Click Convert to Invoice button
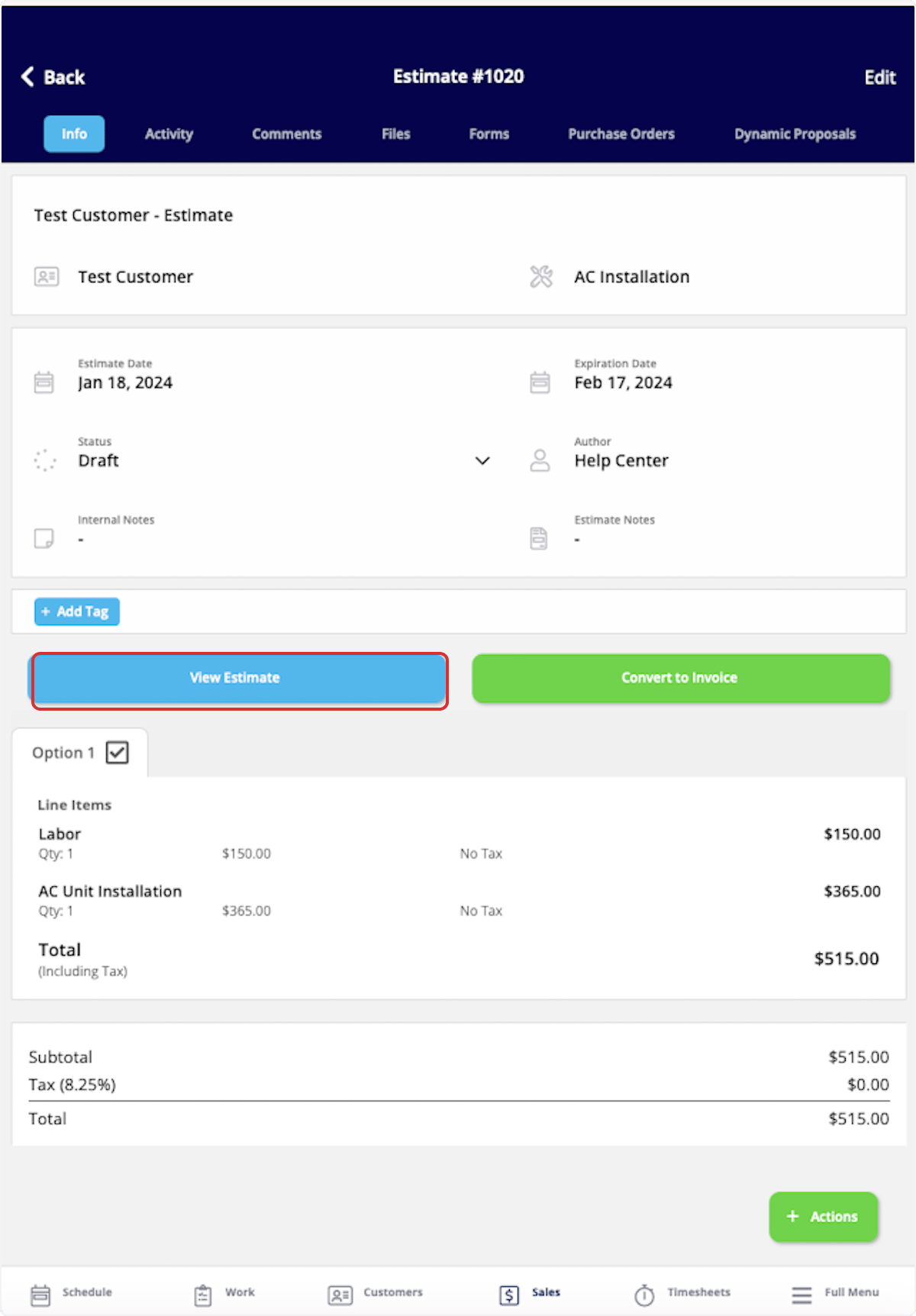This screenshot has height=1316, width=916. coord(681,678)
